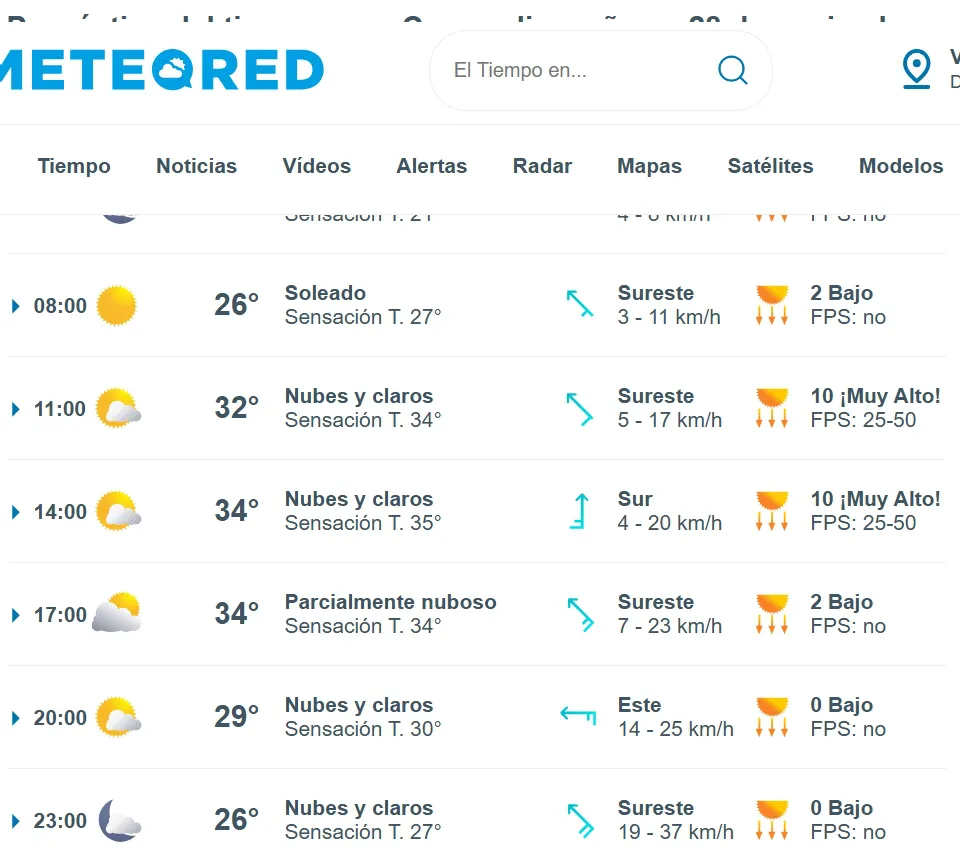Click the UV index icon at 11:00

(772, 408)
